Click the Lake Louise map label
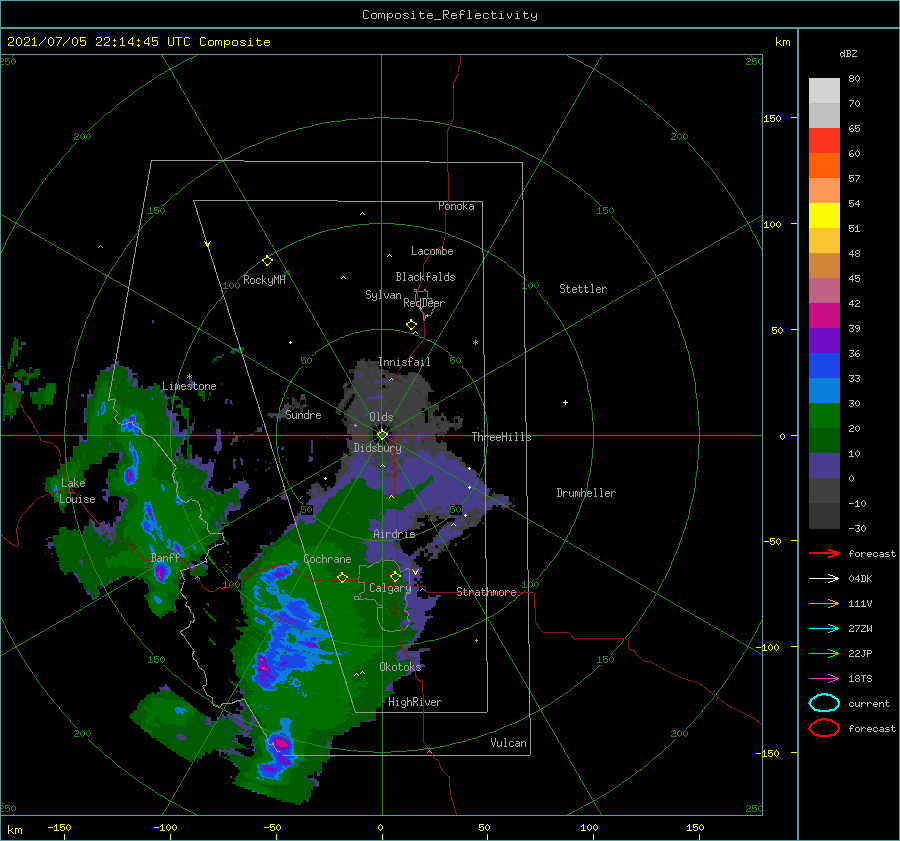 pyautogui.click(x=75, y=491)
